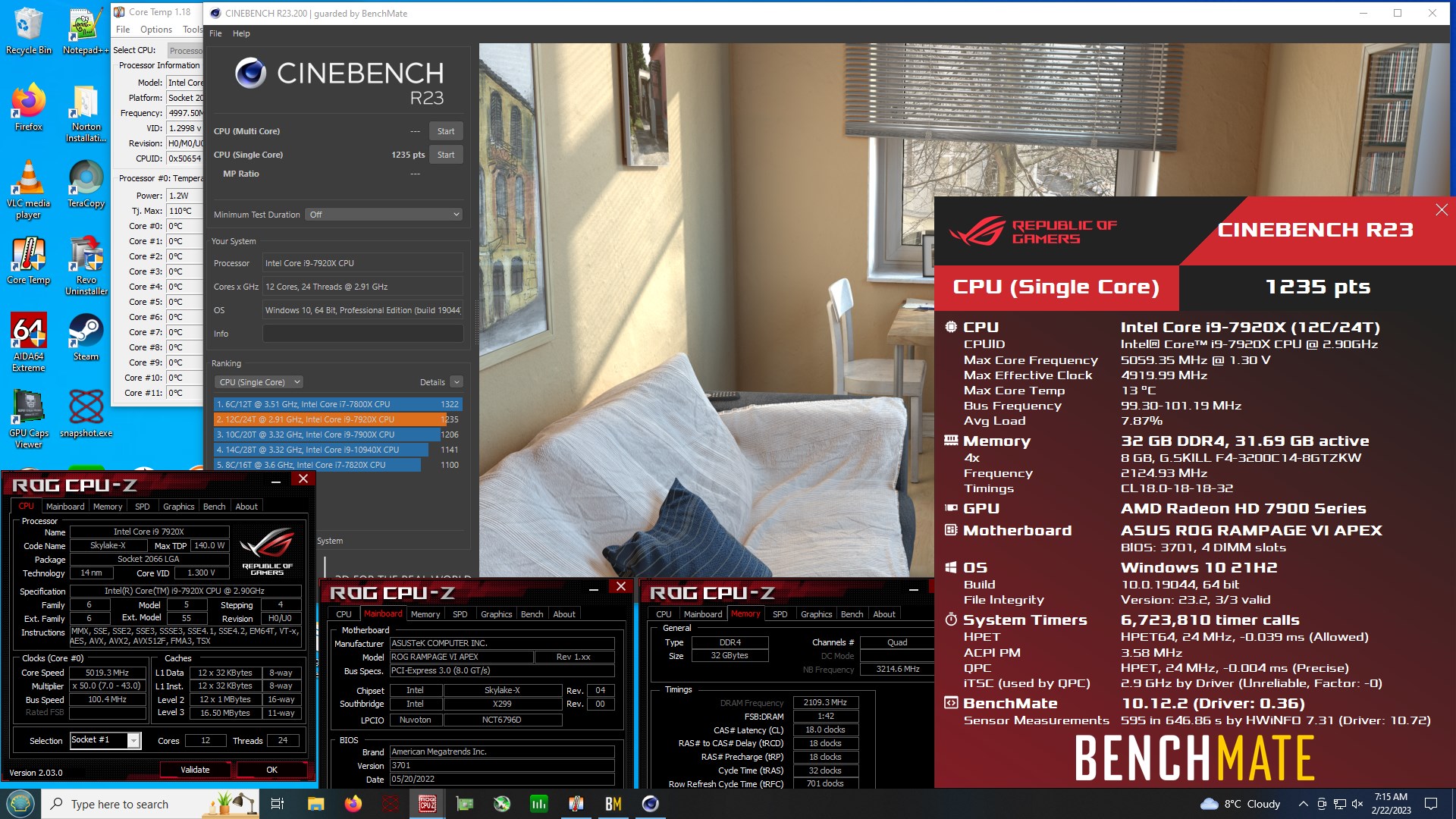Screen dimensions: 1456x819
Task: Open TeraCopy desktop shortcut
Action: pyautogui.click(x=86, y=184)
